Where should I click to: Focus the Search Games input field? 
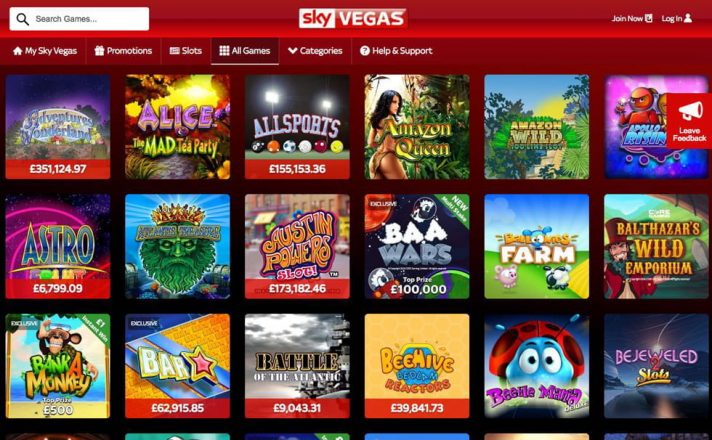tap(79, 19)
